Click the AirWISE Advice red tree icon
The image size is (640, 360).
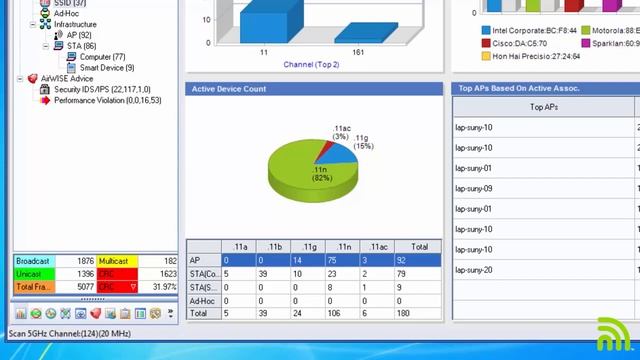click(x=32, y=78)
